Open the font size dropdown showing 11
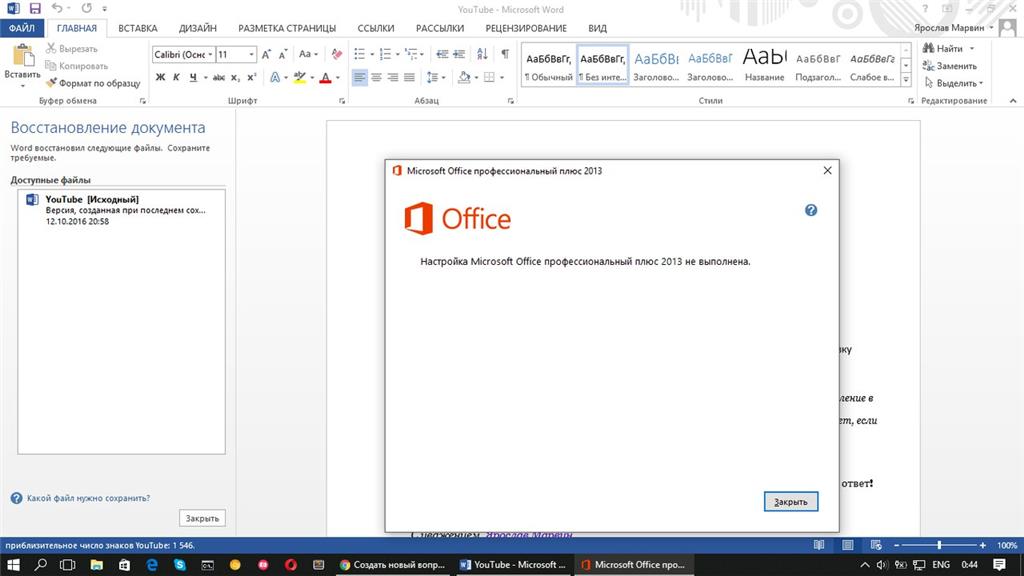Viewport: 1024px width, 576px height. click(251, 54)
